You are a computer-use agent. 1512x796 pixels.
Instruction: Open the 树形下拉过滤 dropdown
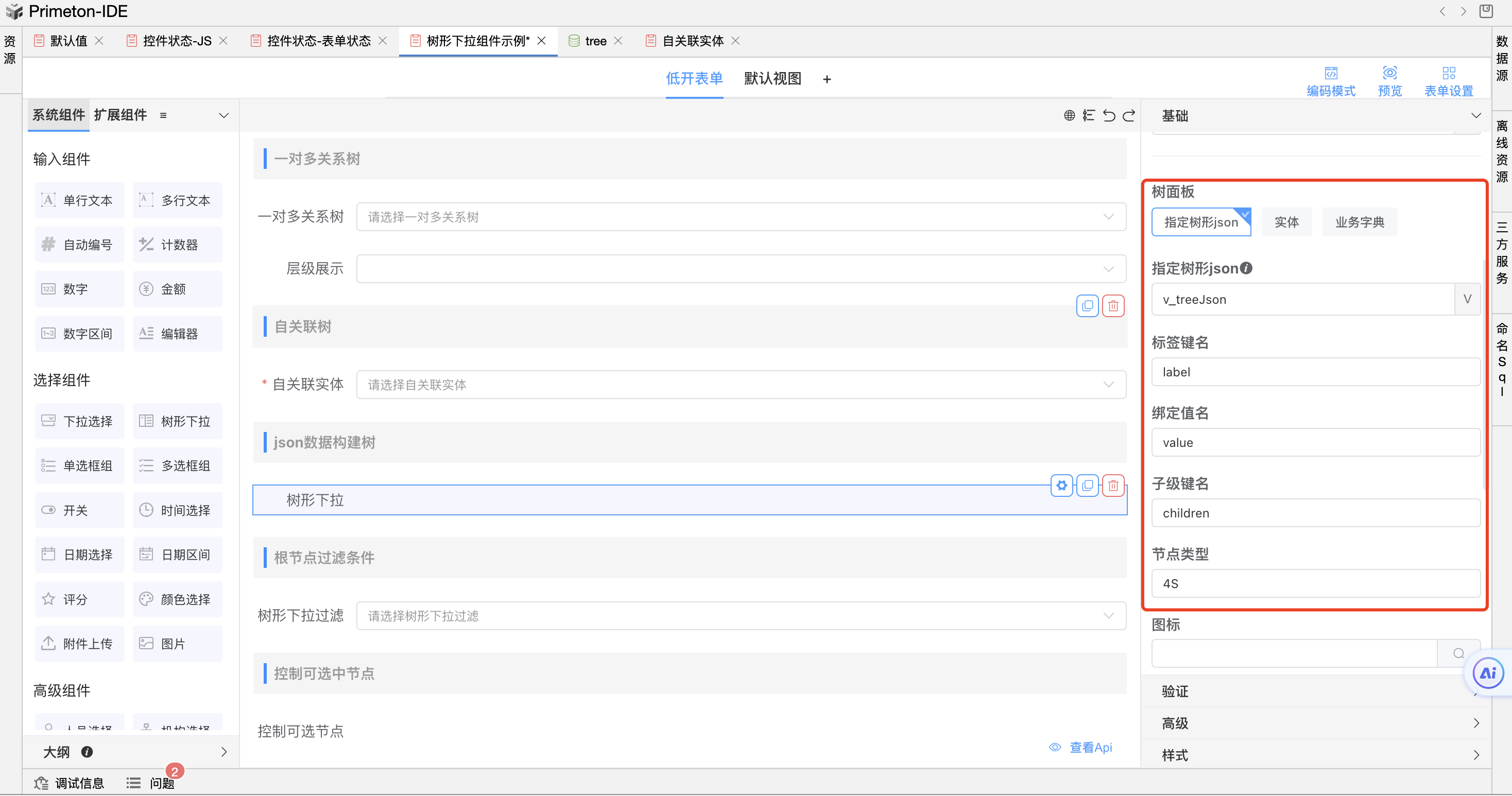741,616
